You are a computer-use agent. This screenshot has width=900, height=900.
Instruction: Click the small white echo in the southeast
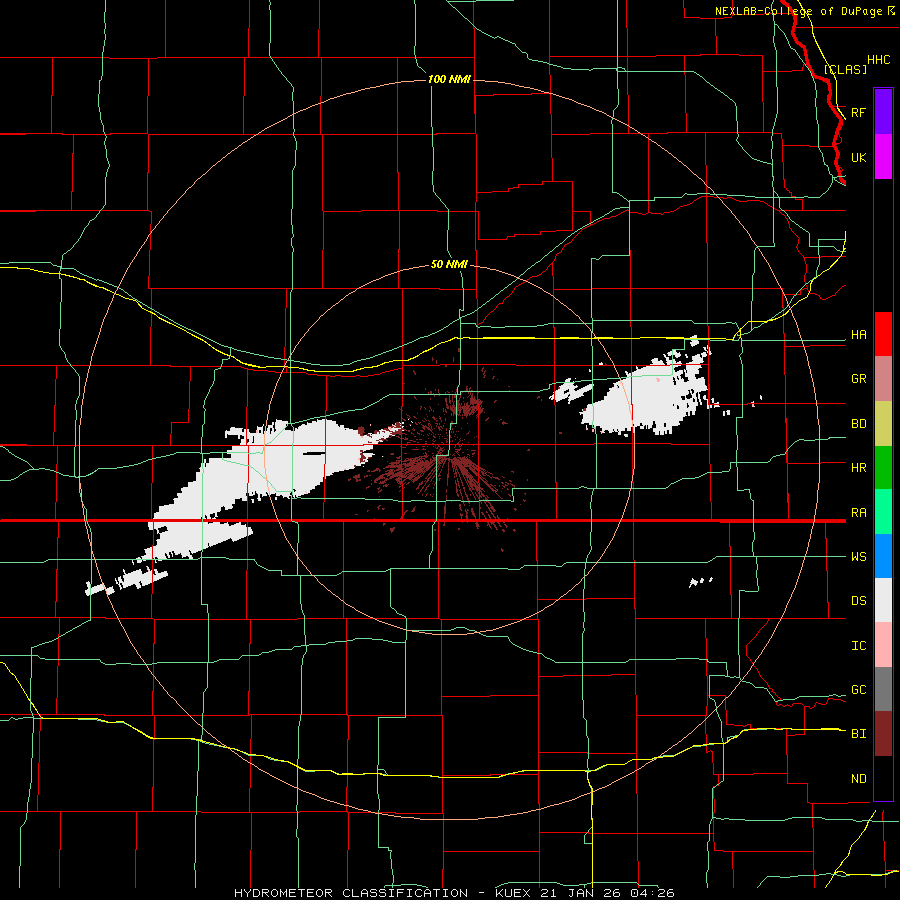pos(701,582)
